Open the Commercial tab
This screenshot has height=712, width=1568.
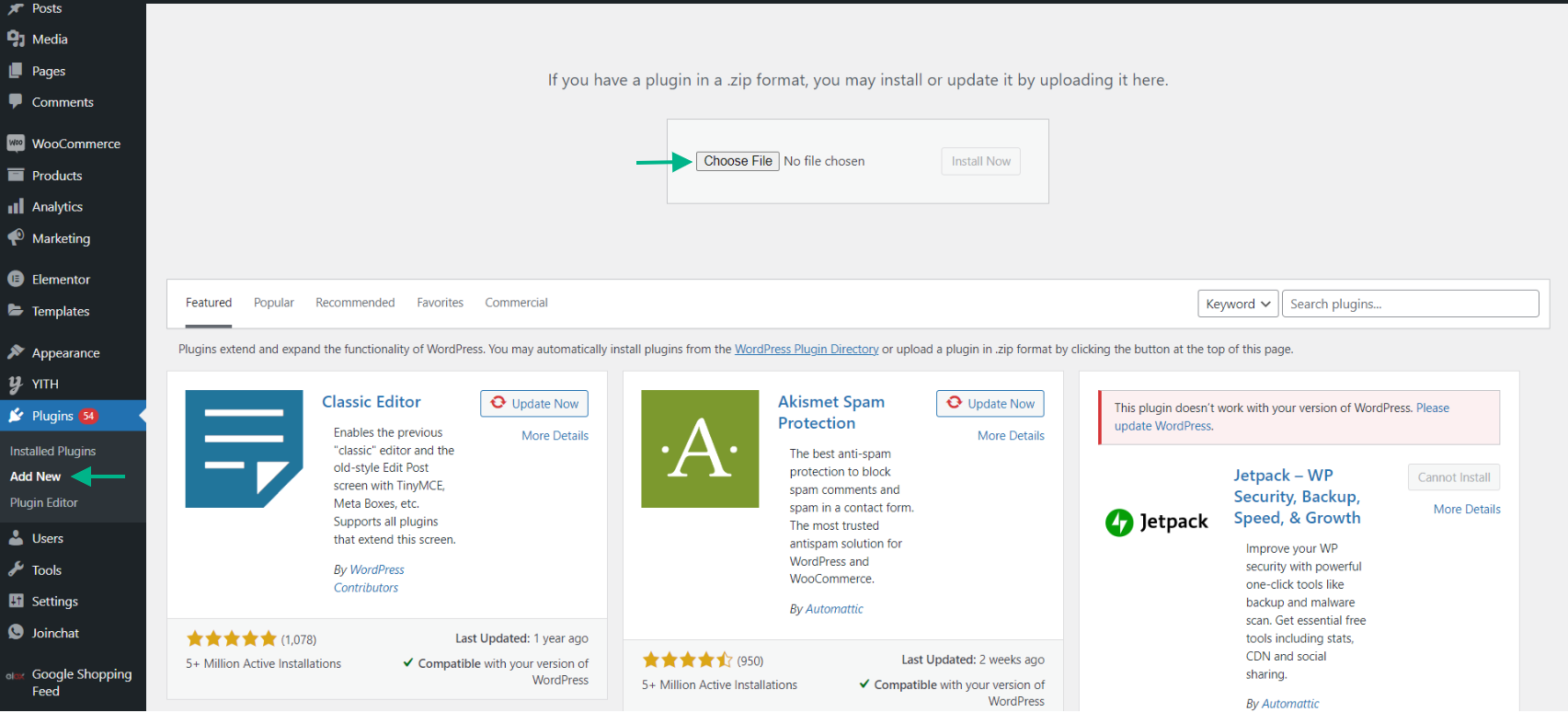[517, 303]
